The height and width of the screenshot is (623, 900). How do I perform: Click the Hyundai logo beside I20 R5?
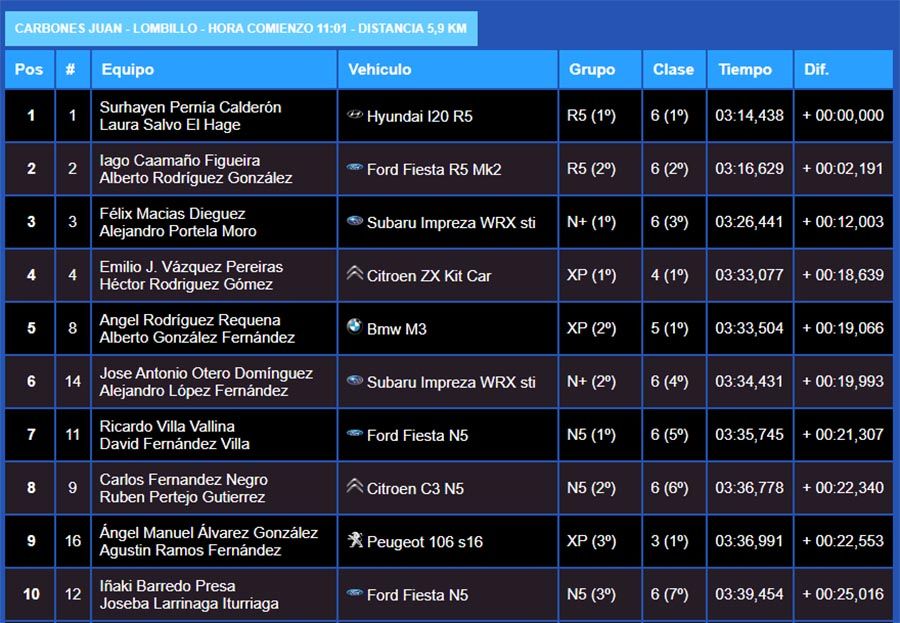coord(354,115)
